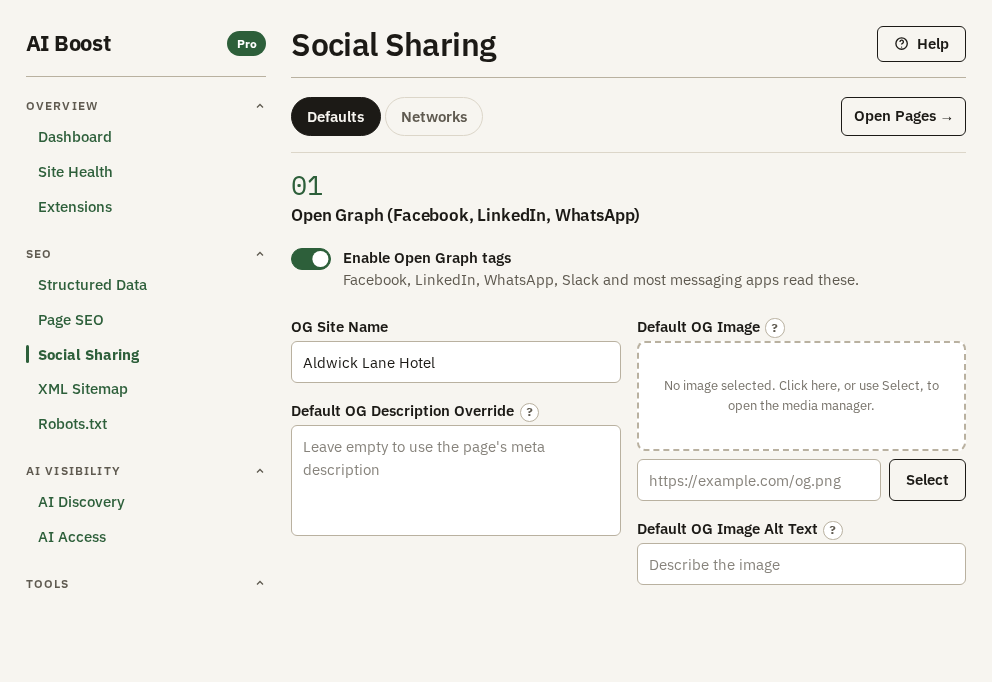The width and height of the screenshot is (992, 682).
Task: Click the Pro badge next to AI Boost
Action: tap(247, 44)
